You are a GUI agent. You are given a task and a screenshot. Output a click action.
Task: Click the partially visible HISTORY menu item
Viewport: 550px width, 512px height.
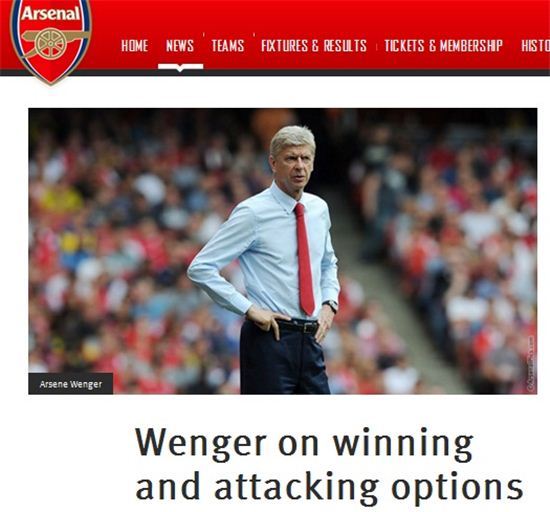(535, 46)
